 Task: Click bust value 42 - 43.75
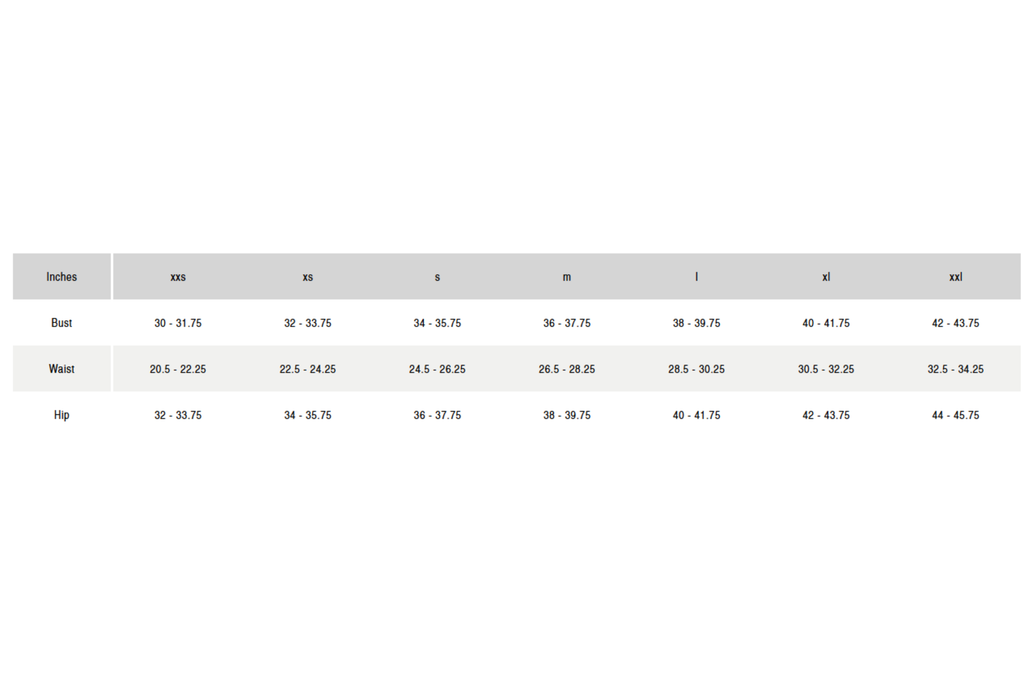click(x=955, y=323)
